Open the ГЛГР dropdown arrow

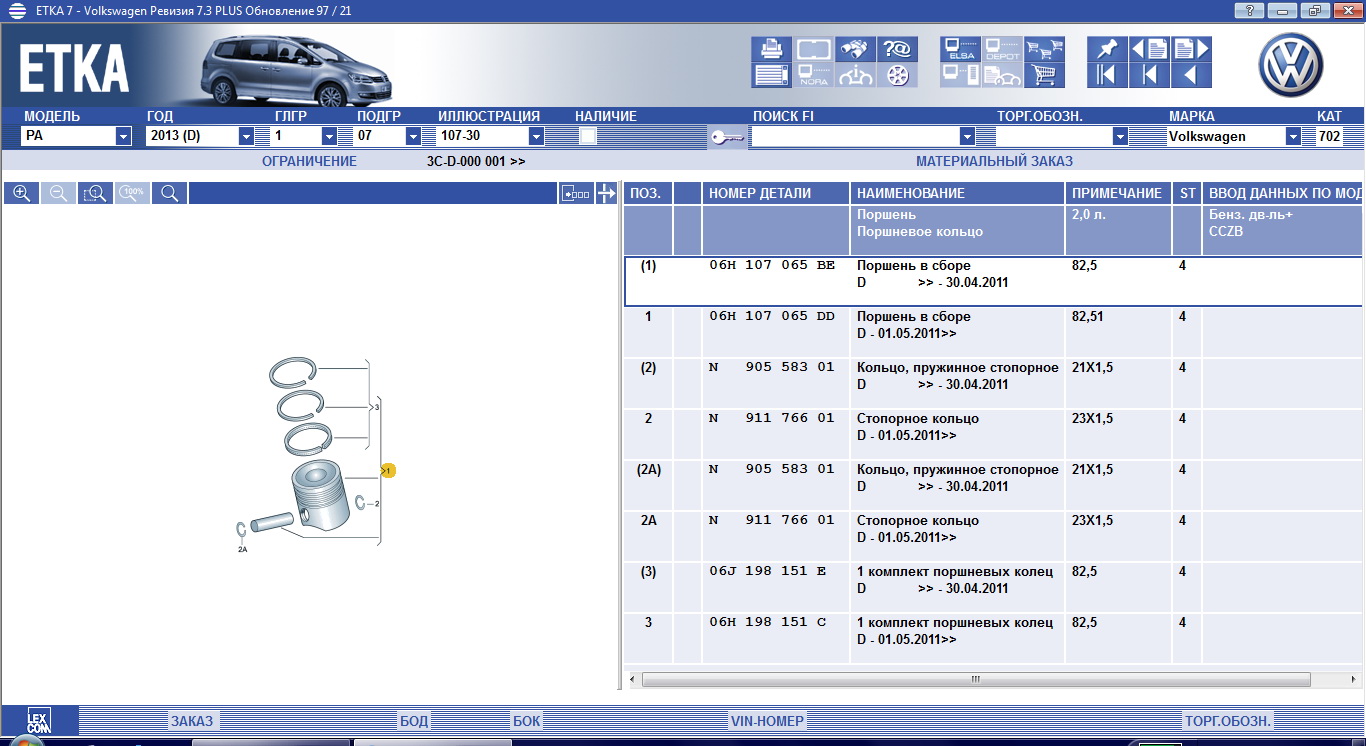coord(329,136)
